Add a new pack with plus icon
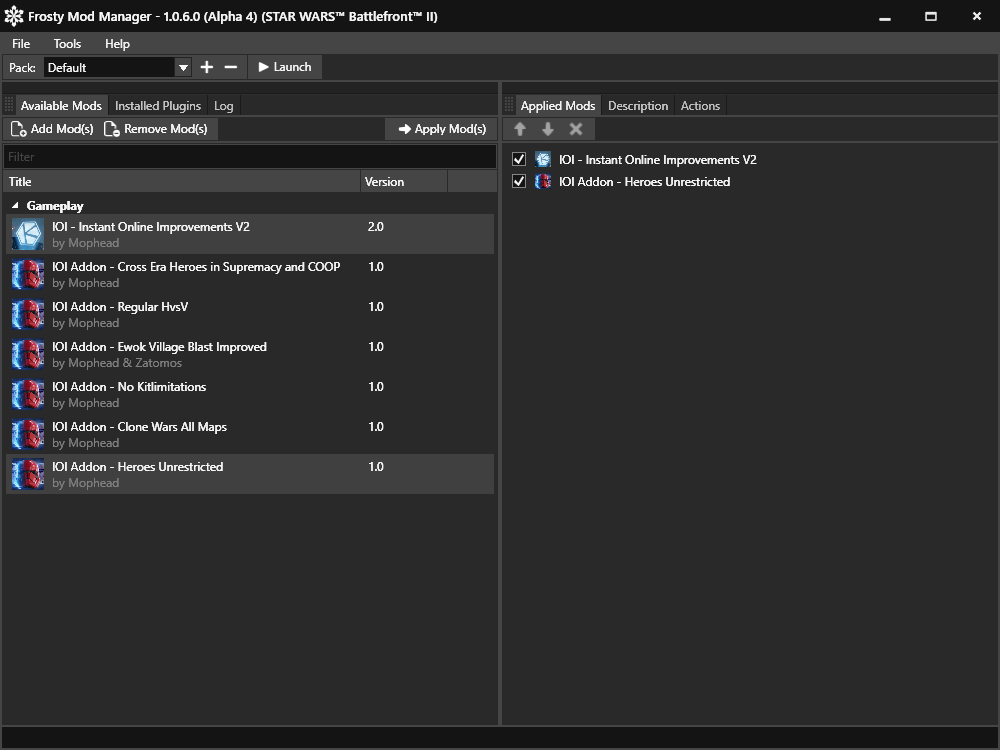1000x750 pixels. [x=207, y=67]
